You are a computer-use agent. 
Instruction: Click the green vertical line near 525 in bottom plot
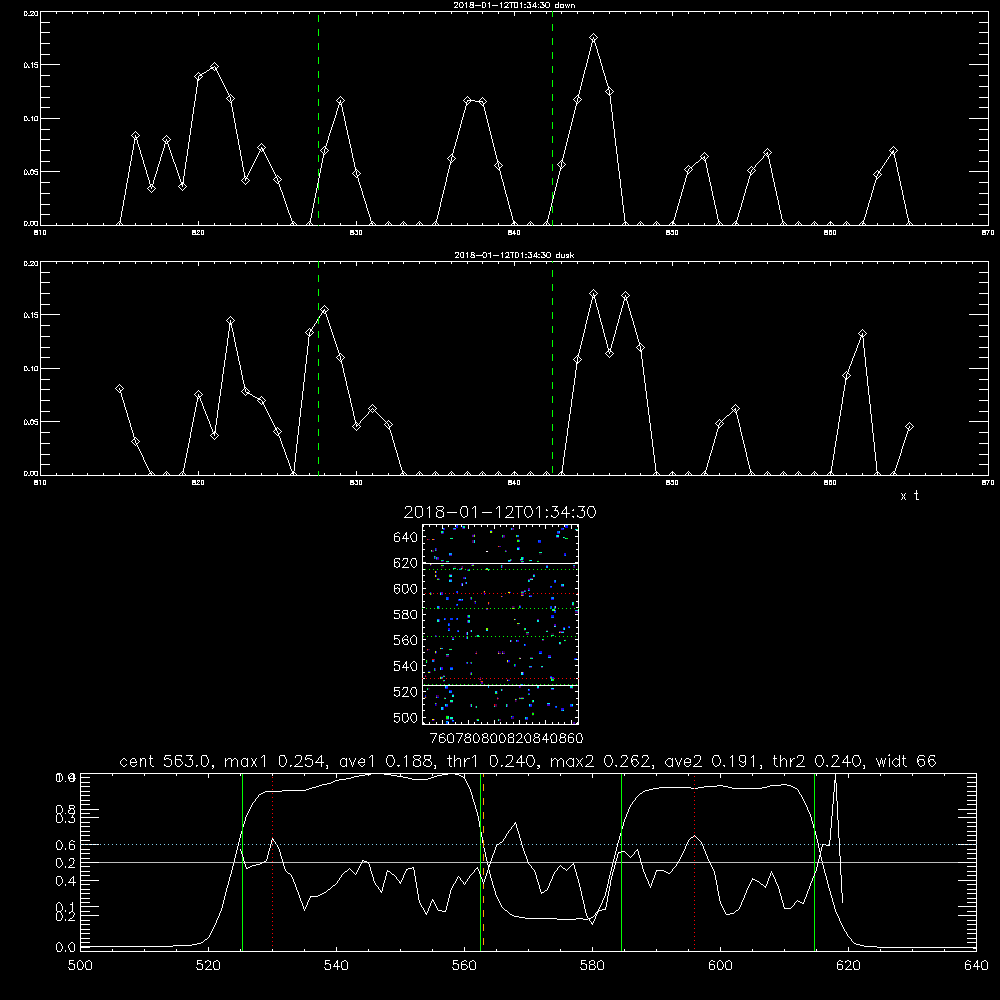pos(242,861)
